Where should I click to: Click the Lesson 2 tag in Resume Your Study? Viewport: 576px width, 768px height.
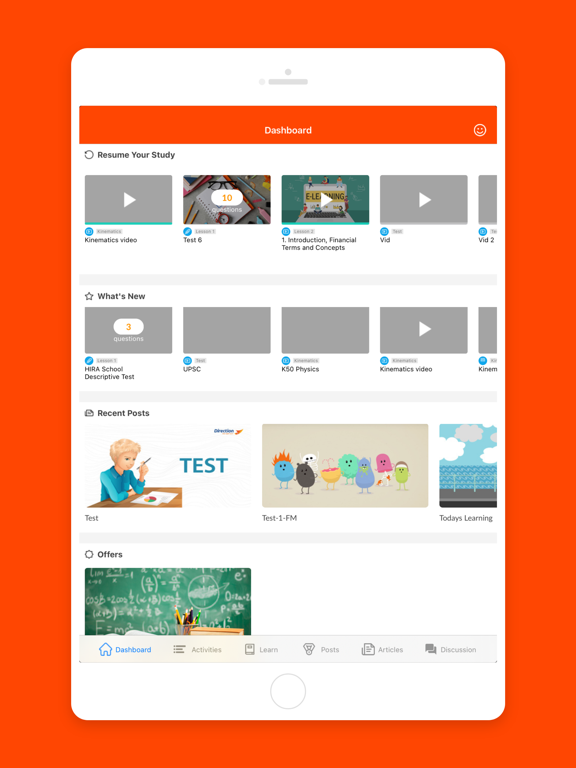click(x=304, y=231)
